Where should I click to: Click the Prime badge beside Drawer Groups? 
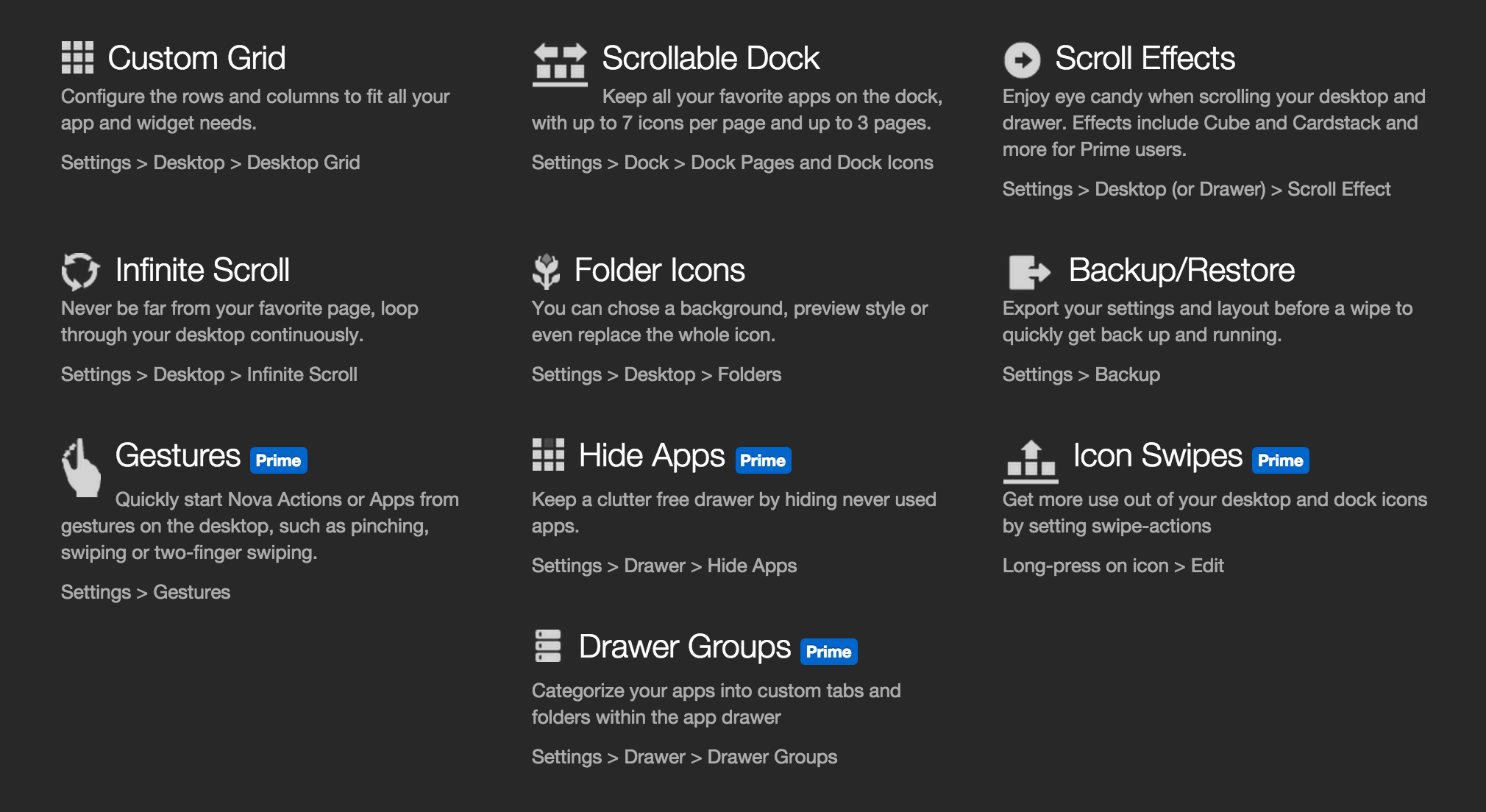(828, 652)
